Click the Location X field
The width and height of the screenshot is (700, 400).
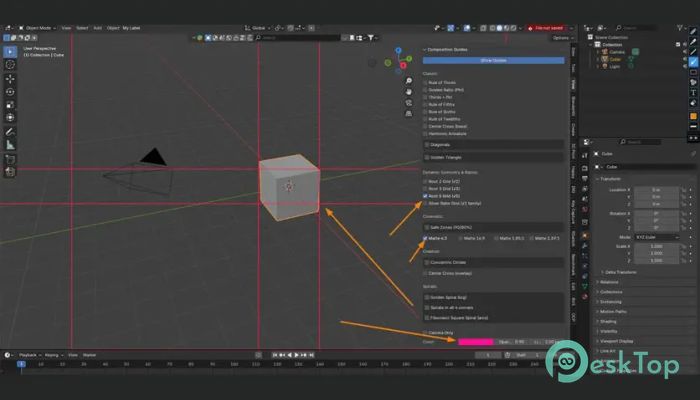[657, 190]
